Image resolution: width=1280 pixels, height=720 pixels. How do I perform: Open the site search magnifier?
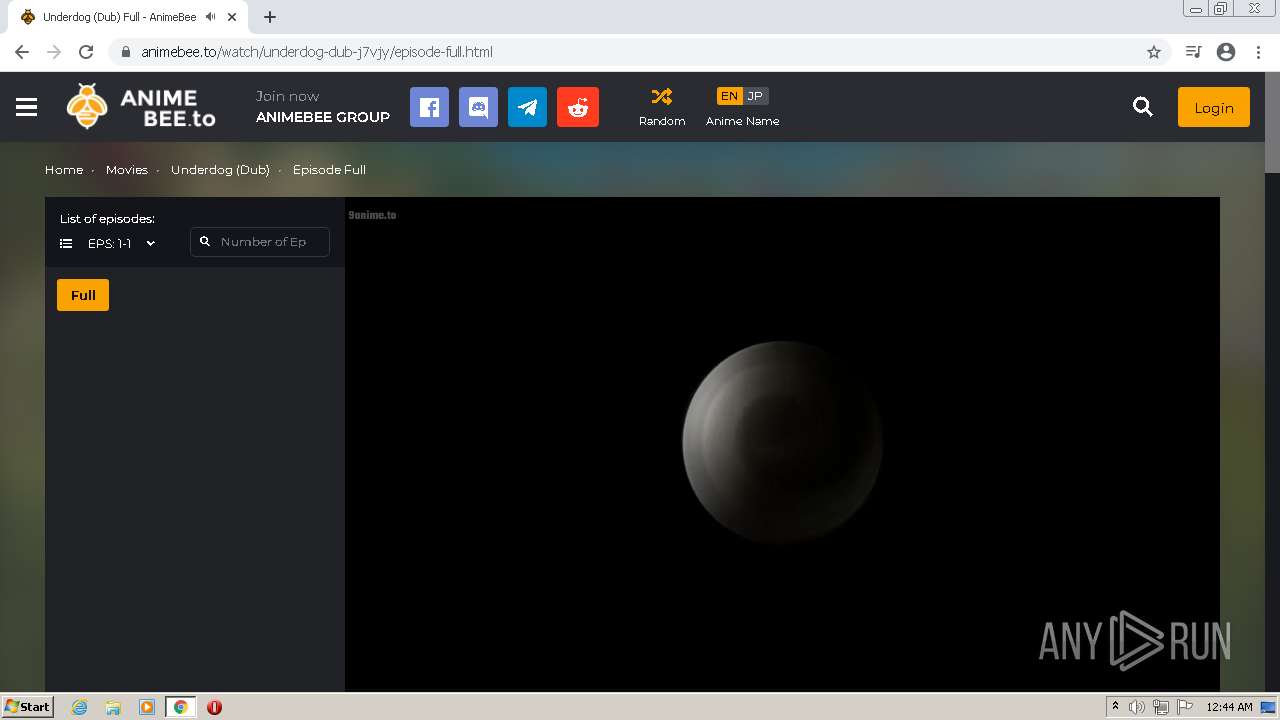(1143, 107)
